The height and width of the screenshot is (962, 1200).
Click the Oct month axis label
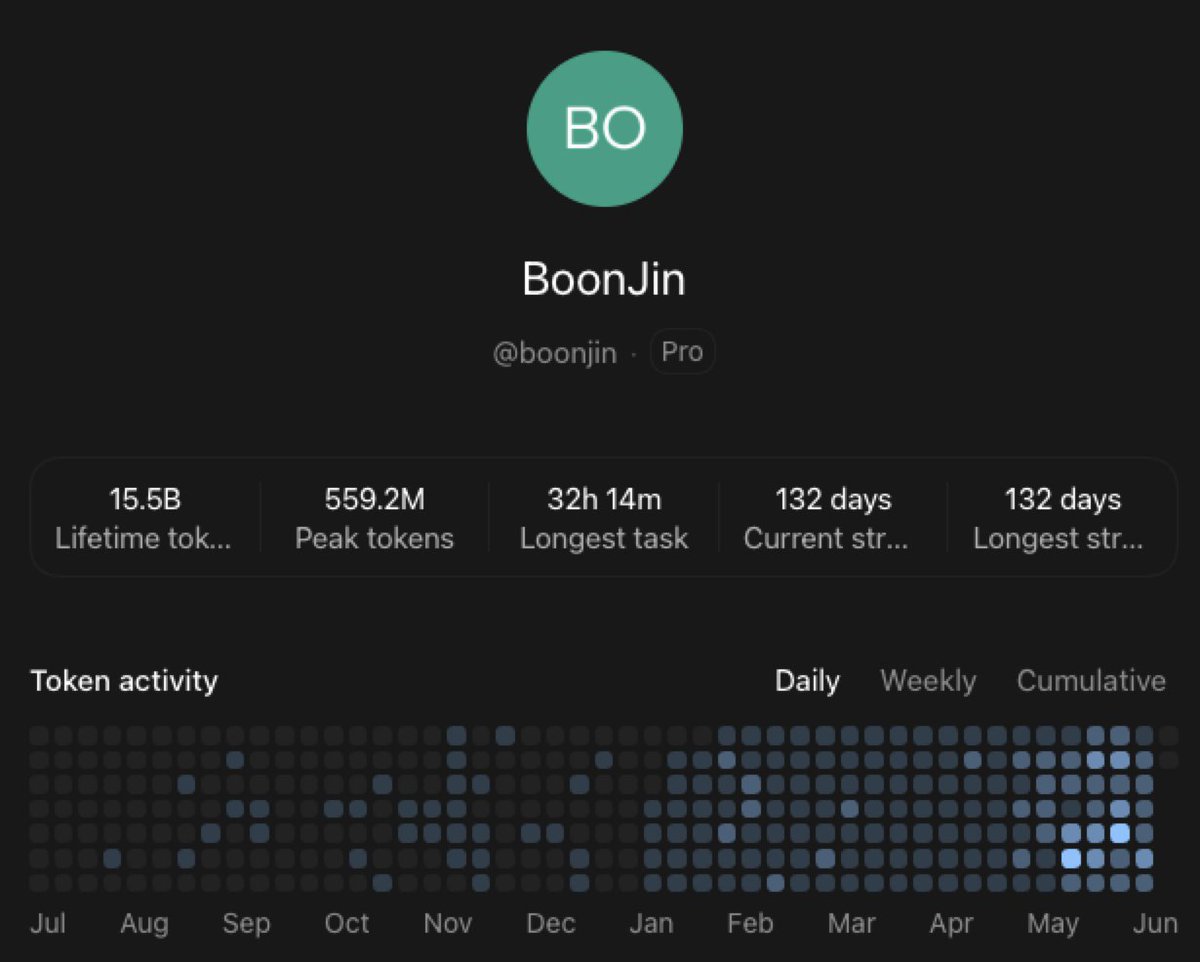point(347,923)
